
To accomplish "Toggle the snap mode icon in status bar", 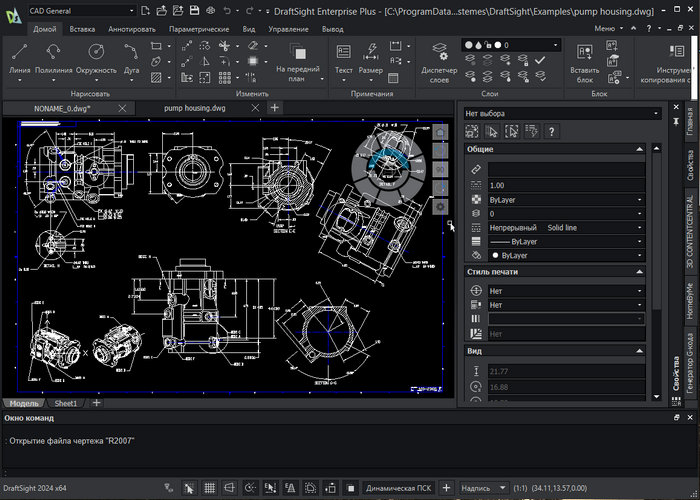I will click(x=188, y=489).
